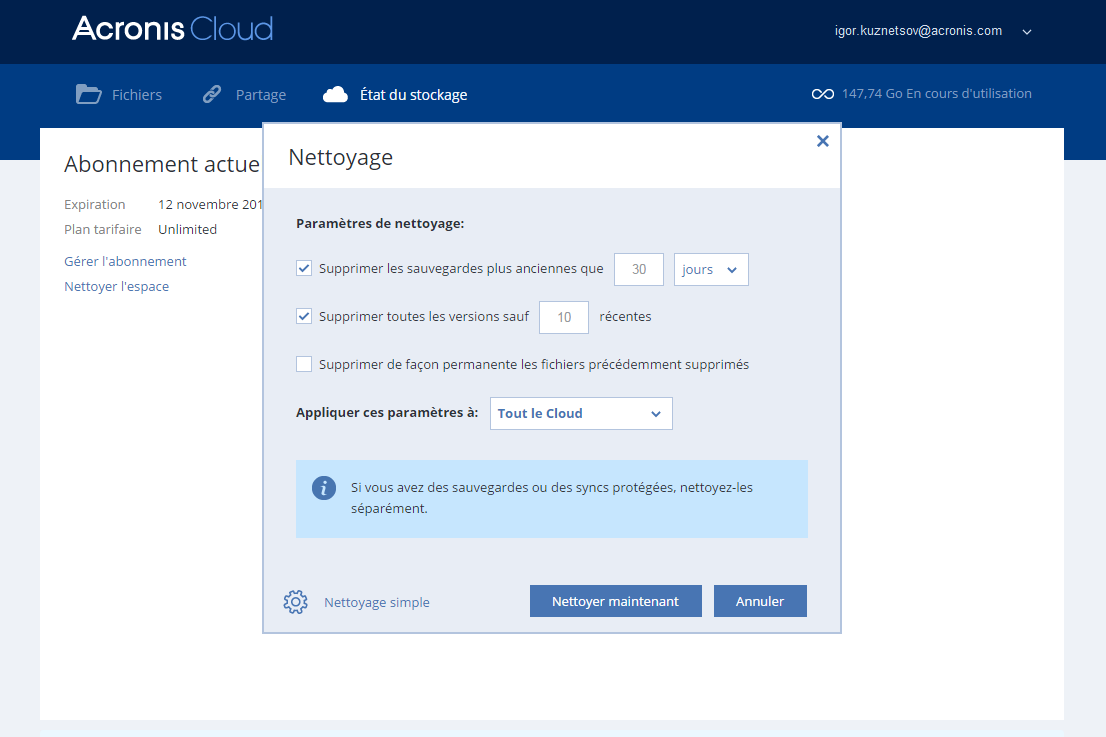Click the Gérer l'abonnement link

125,261
